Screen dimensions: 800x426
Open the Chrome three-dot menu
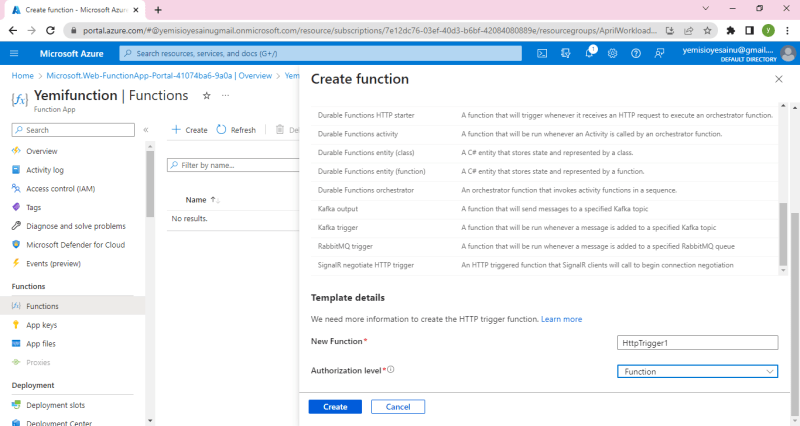coord(787,31)
